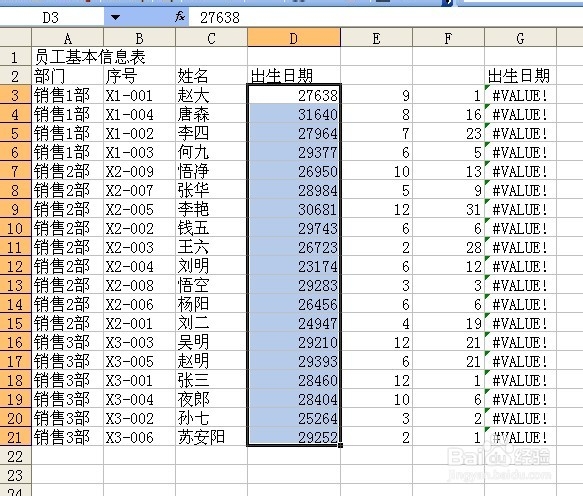This screenshot has height=496, width=583.
Task: Click column F cell 31 in row 9
Action: pyautogui.click(x=448, y=209)
